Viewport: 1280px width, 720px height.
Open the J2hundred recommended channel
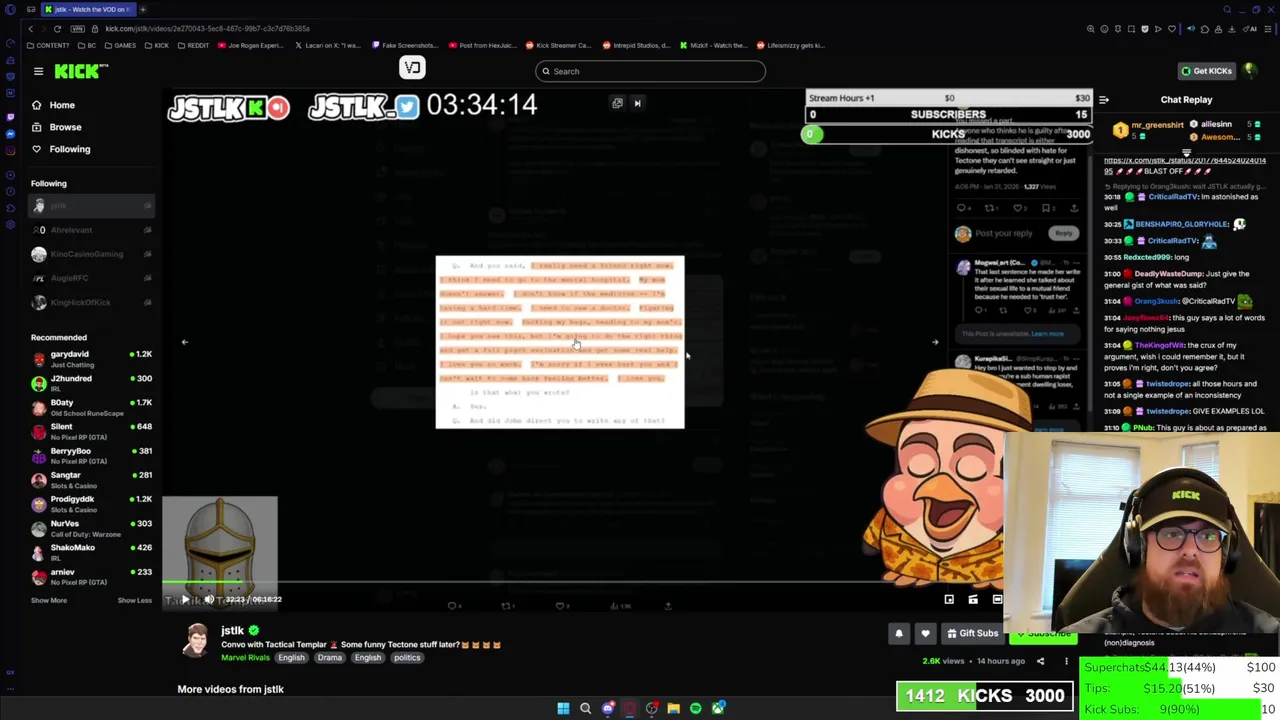tap(92, 383)
